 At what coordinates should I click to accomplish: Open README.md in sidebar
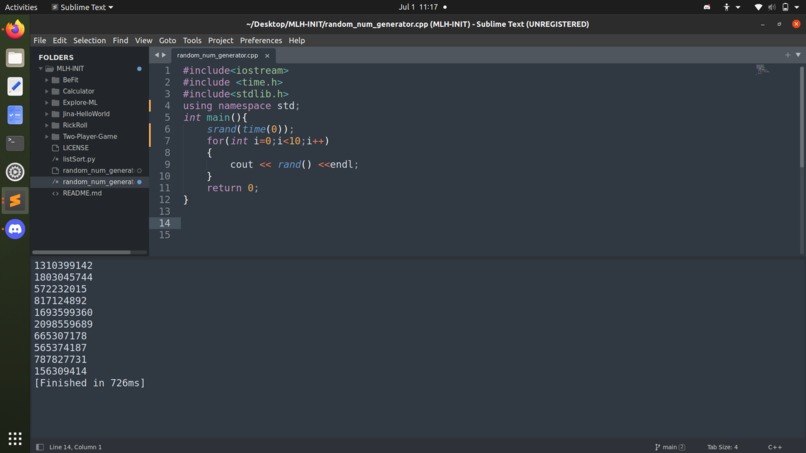(82, 193)
